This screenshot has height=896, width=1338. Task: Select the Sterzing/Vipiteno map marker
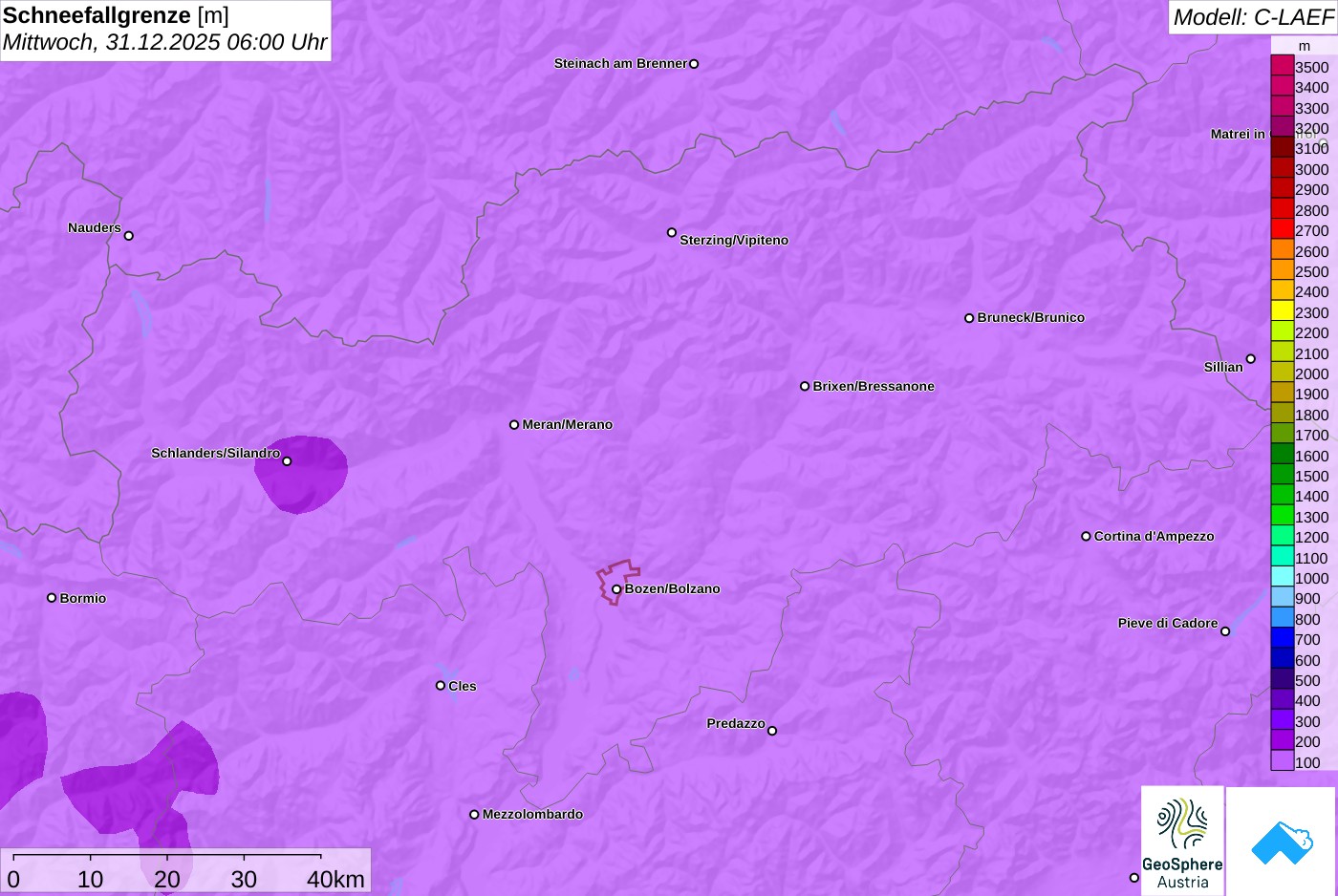pos(672,232)
